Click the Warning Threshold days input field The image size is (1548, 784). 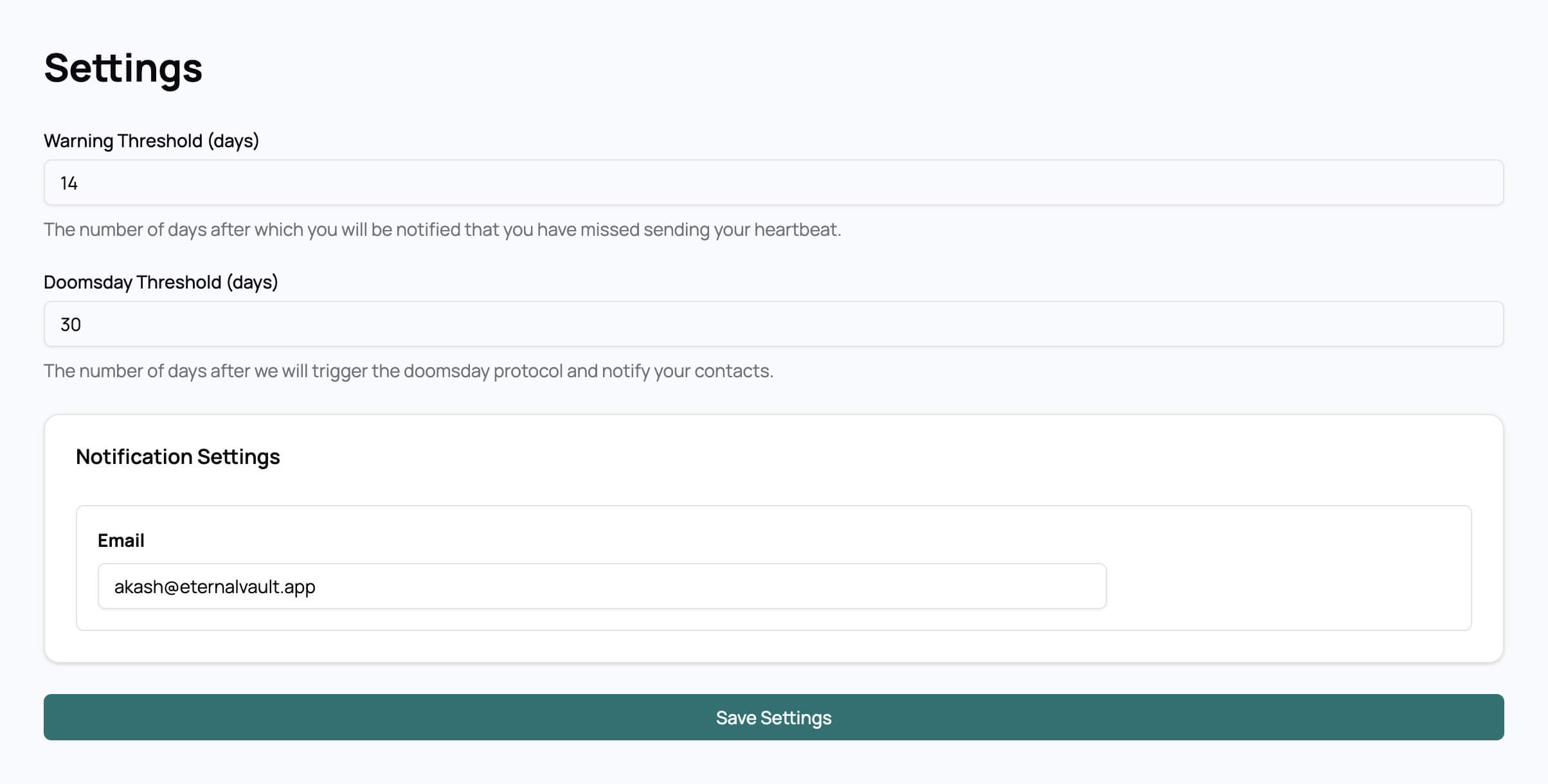point(773,183)
